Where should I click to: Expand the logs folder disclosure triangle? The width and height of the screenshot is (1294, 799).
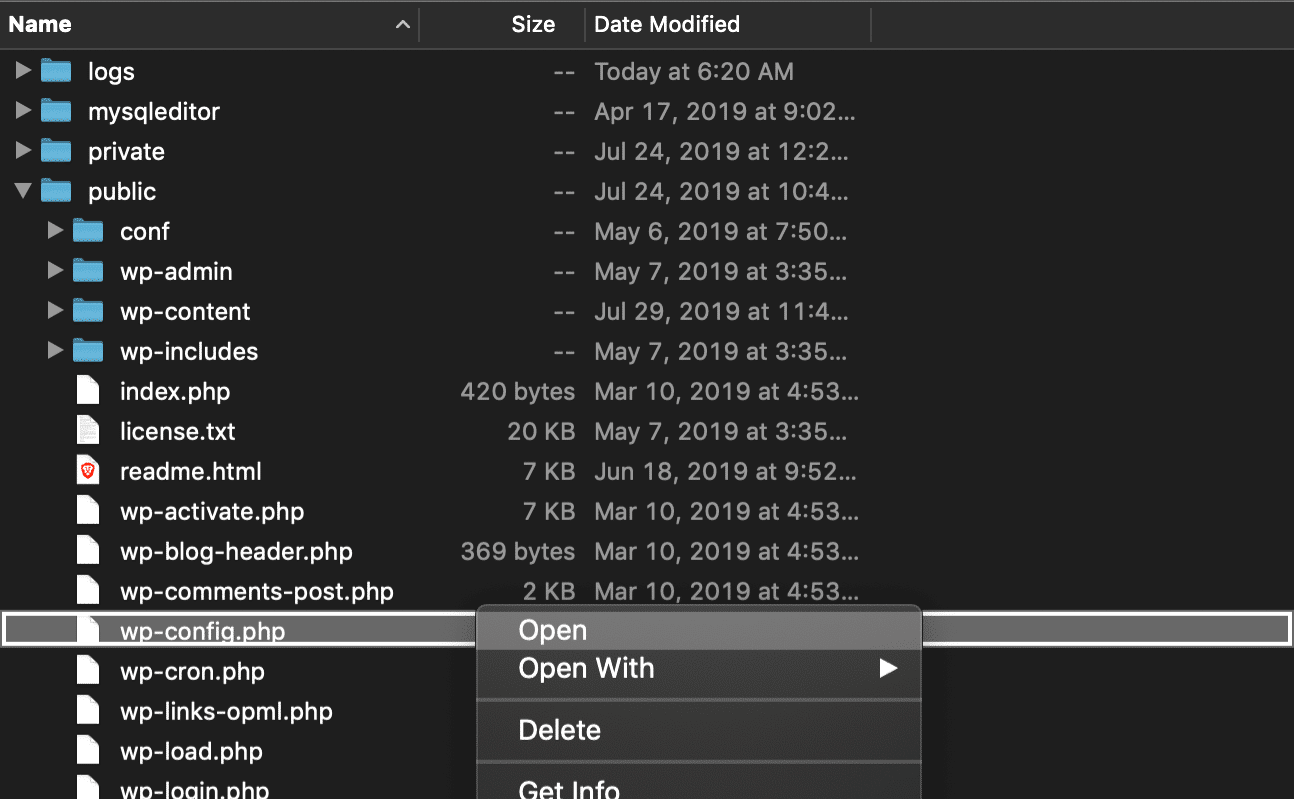point(22,70)
